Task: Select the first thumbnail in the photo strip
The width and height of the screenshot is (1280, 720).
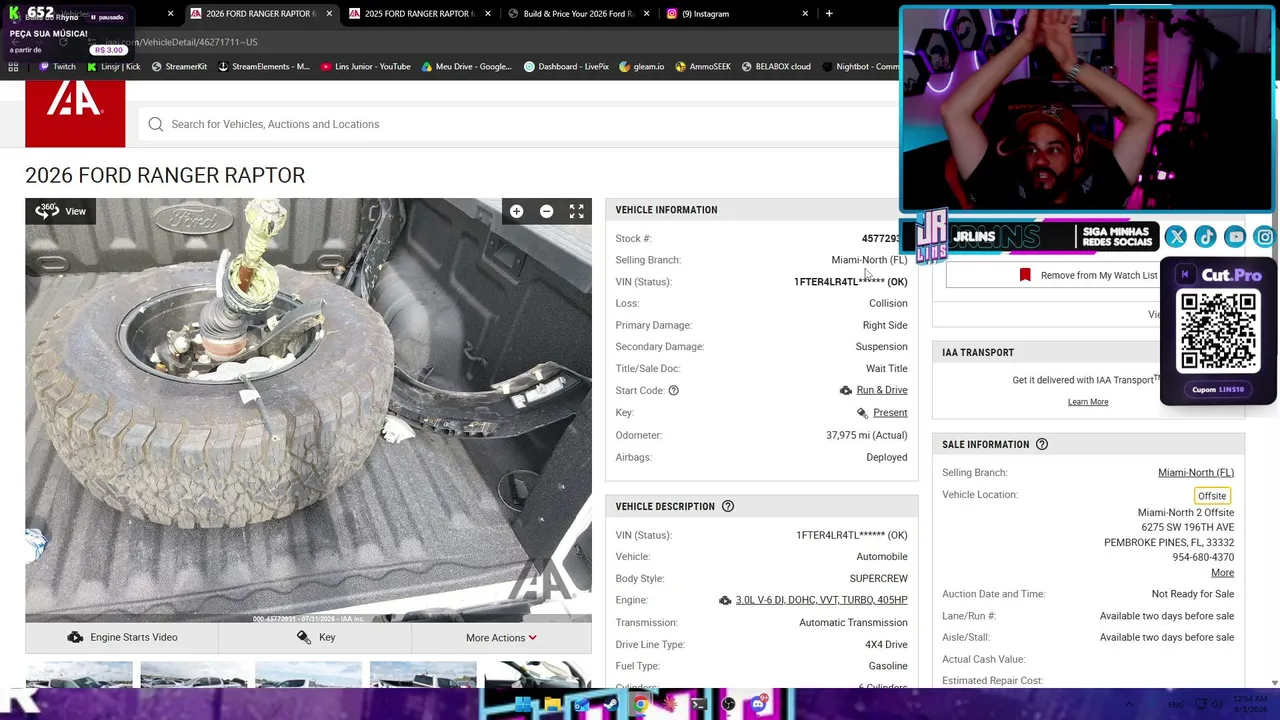Action: pos(79,675)
